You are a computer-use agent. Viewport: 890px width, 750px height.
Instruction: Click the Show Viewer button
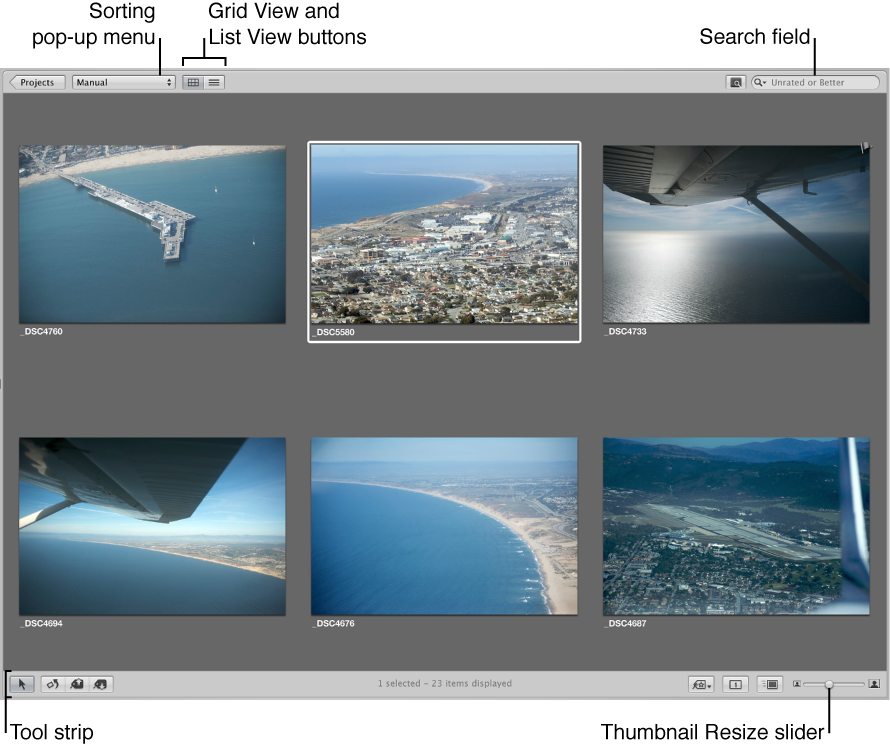pyautogui.click(x=770, y=684)
